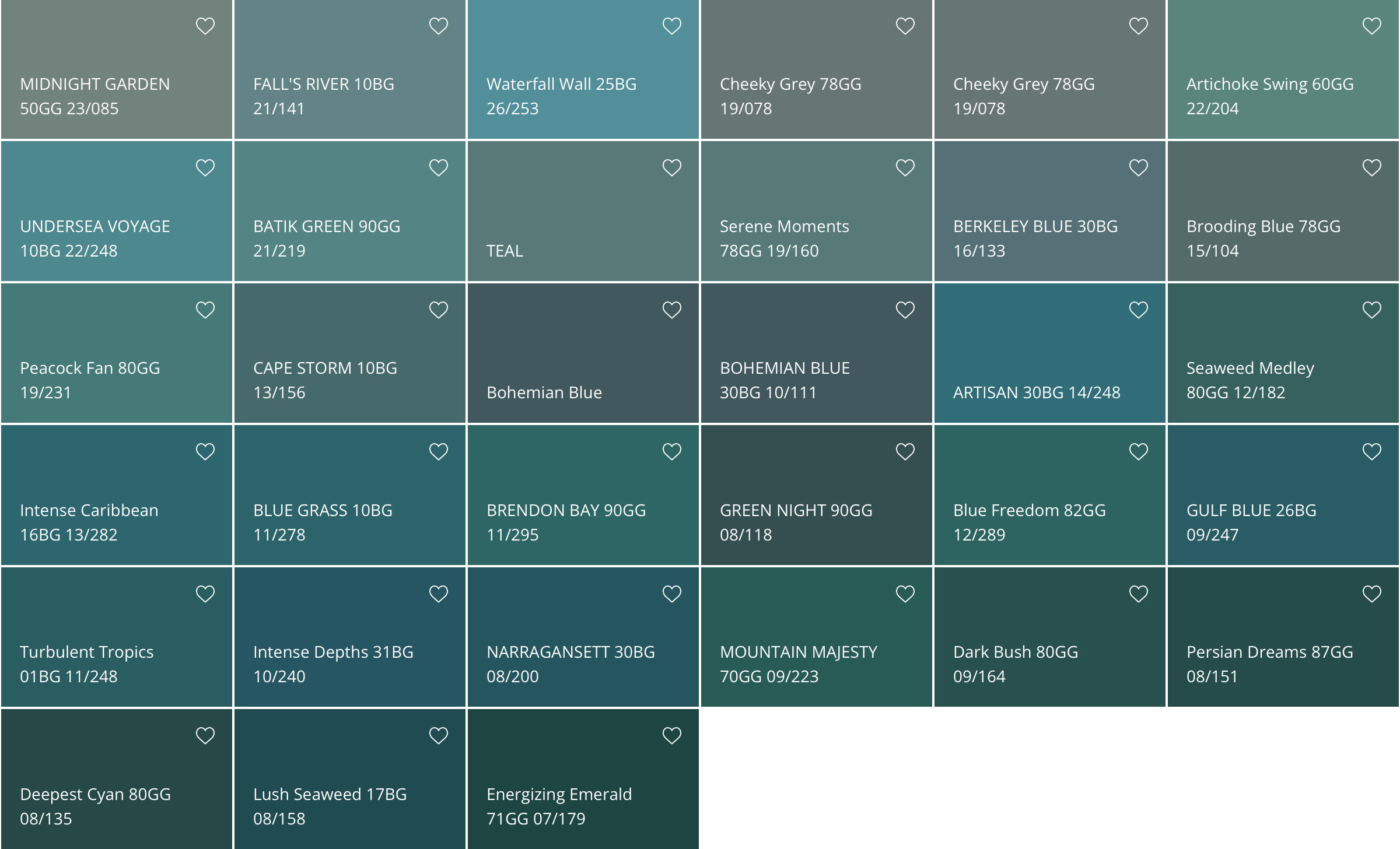
Task: Toggle favorite on Persian Dreams 87GG
Action: [x=1372, y=594]
